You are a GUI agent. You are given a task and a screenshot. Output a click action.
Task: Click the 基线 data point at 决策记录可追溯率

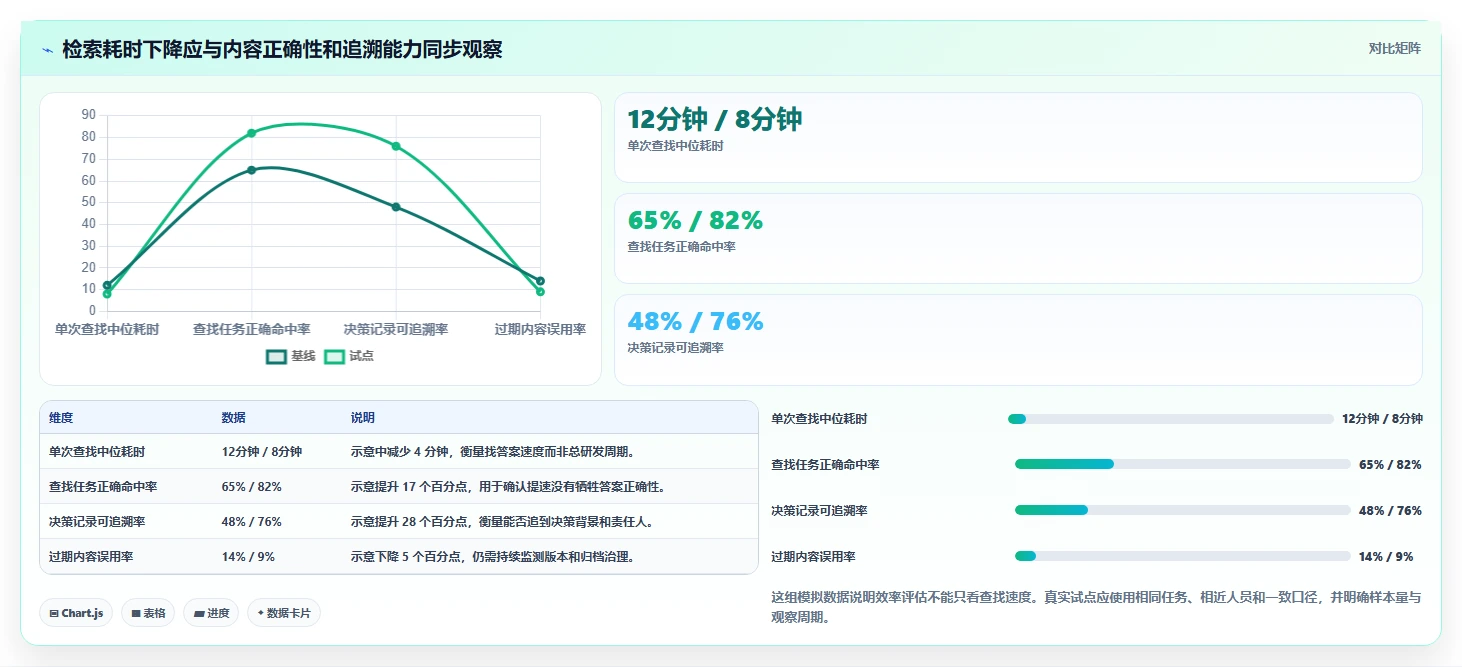(396, 207)
